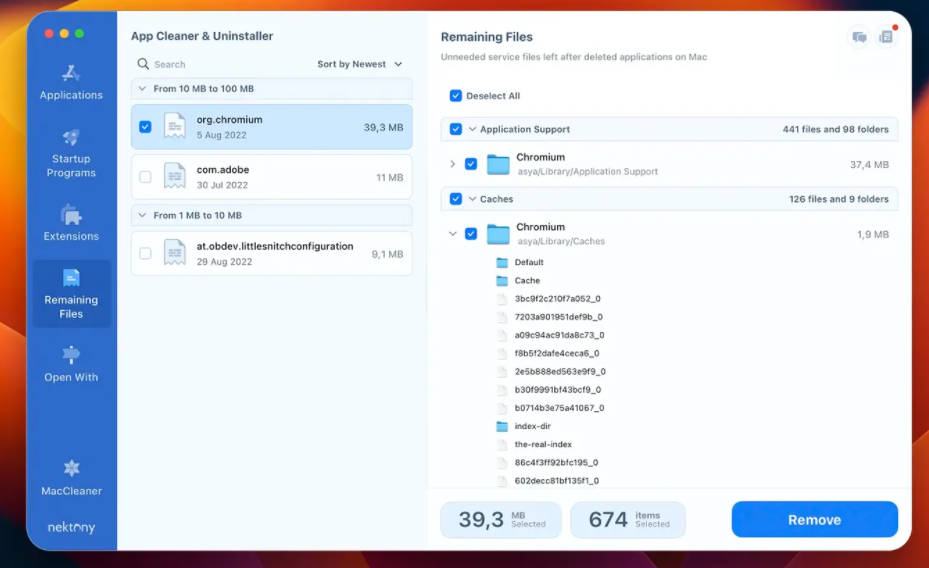Click the com.adobe file icon
The width and height of the screenshot is (929, 568).
[175, 177]
